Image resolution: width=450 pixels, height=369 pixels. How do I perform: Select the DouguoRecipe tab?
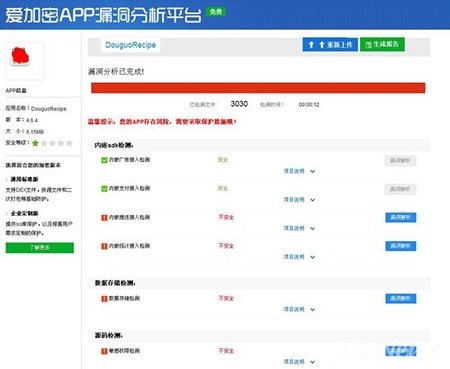[x=131, y=45]
